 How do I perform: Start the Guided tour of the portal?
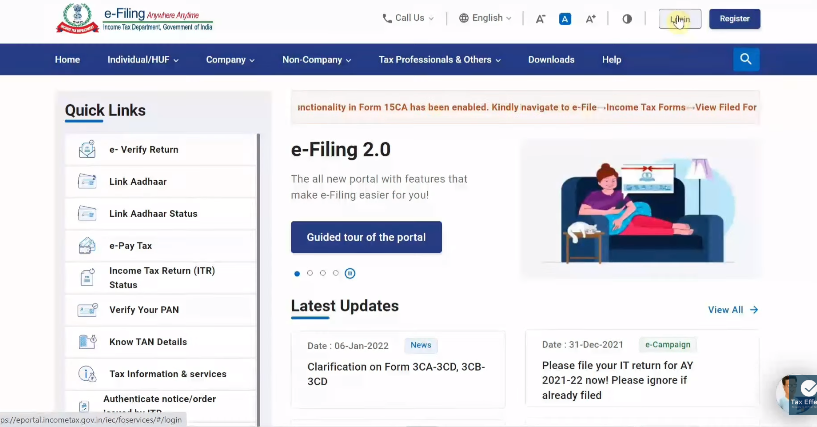tap(366, 237)
